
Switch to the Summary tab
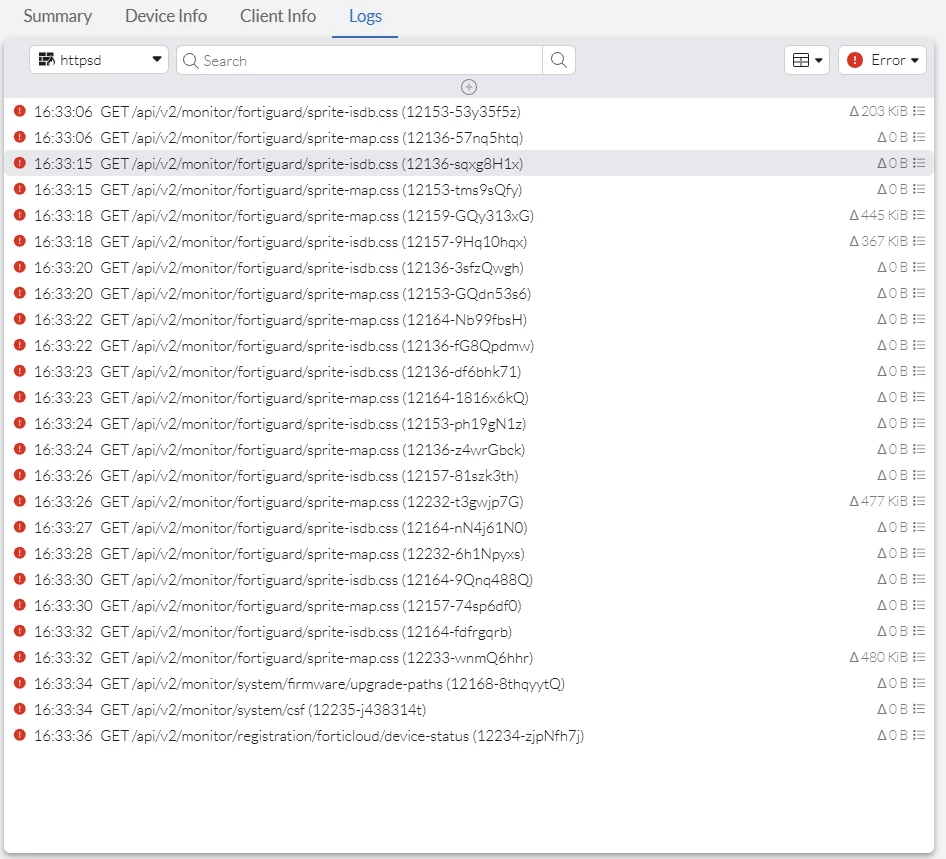pos(57,16)
